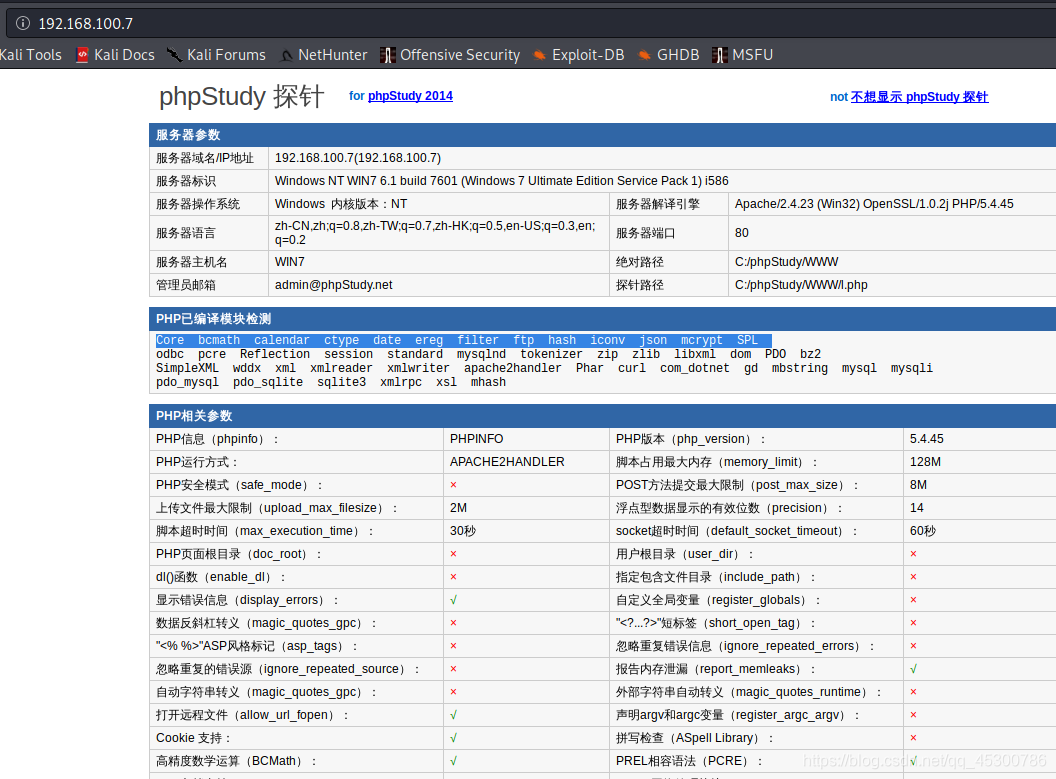The image size is (1056, 779).
Task: Click the probe path C:/phpStudy/WWW/l.php
Action: click(x=801, y=284)
